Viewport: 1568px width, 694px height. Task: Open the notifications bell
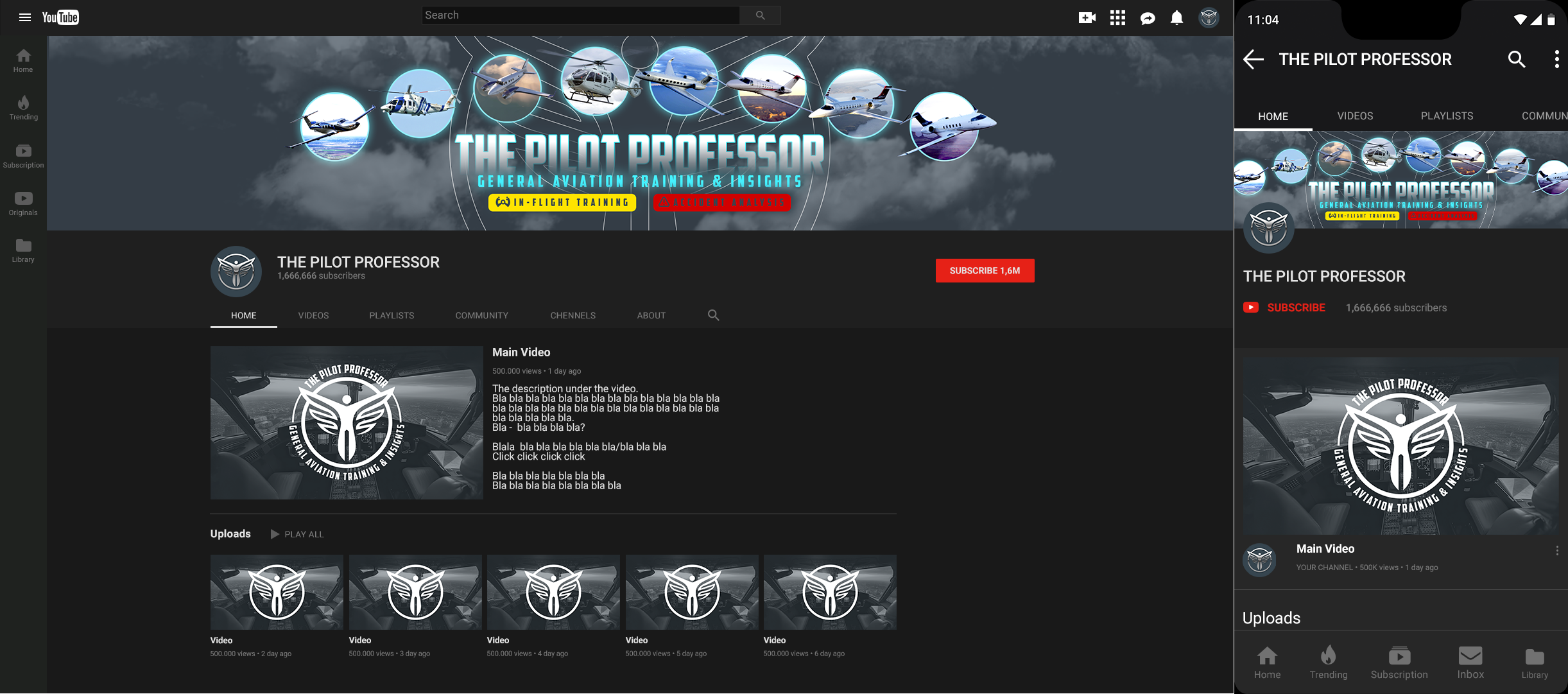click(x=1176, y=17)
